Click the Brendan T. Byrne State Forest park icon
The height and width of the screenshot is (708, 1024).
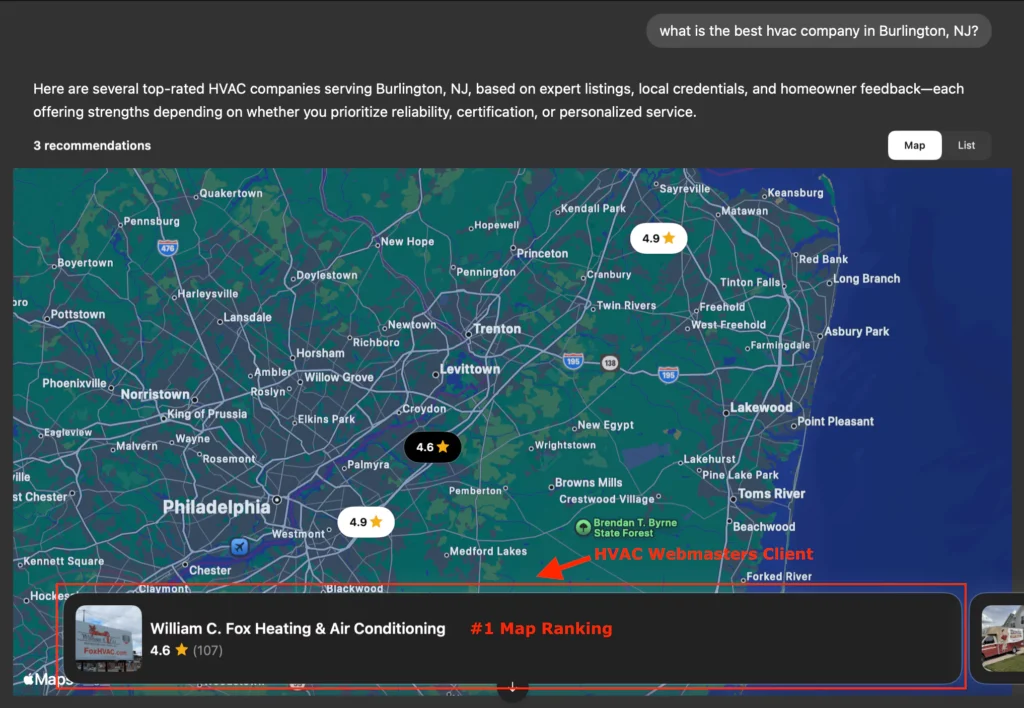[x=583, y=527]
